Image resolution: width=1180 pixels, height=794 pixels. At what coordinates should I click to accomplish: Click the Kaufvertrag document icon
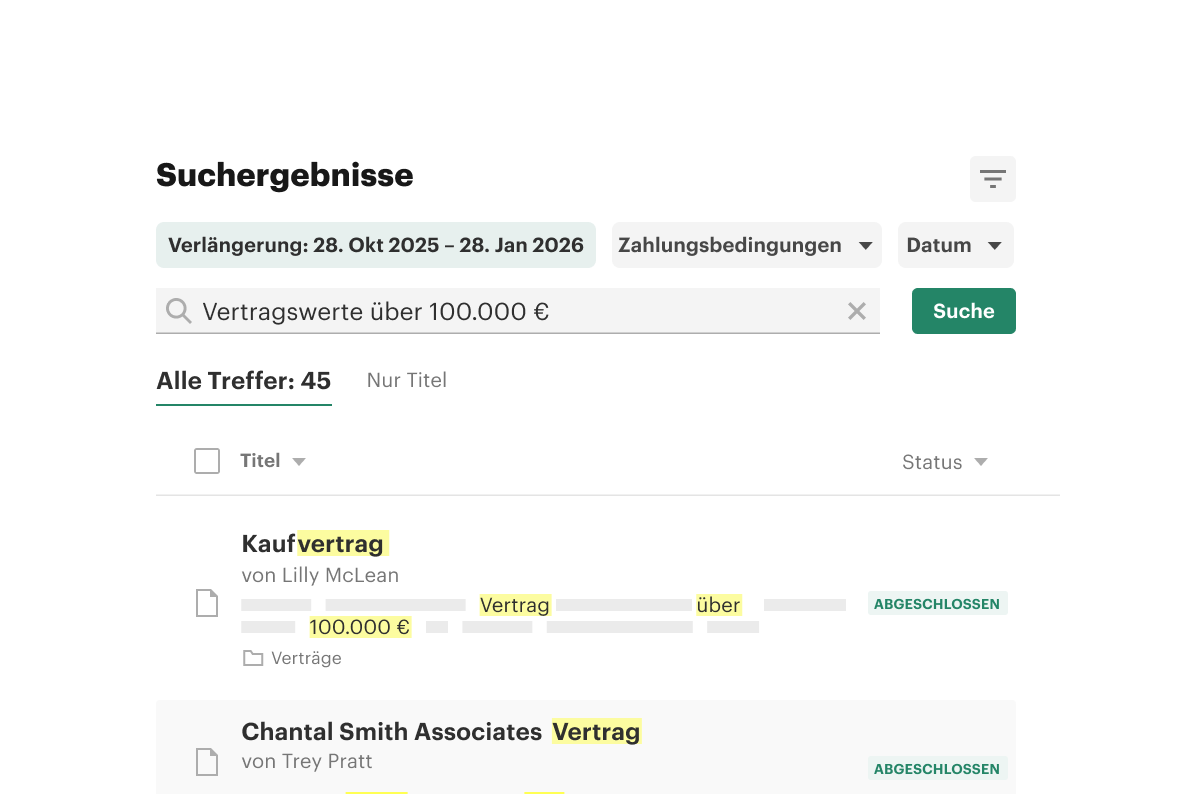pos(207,603)
